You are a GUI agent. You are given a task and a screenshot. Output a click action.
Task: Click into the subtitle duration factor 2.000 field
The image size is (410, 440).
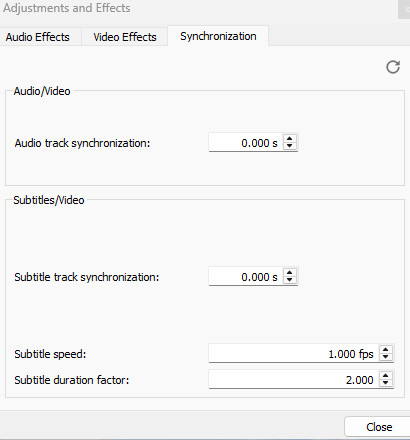coord(294,379)
